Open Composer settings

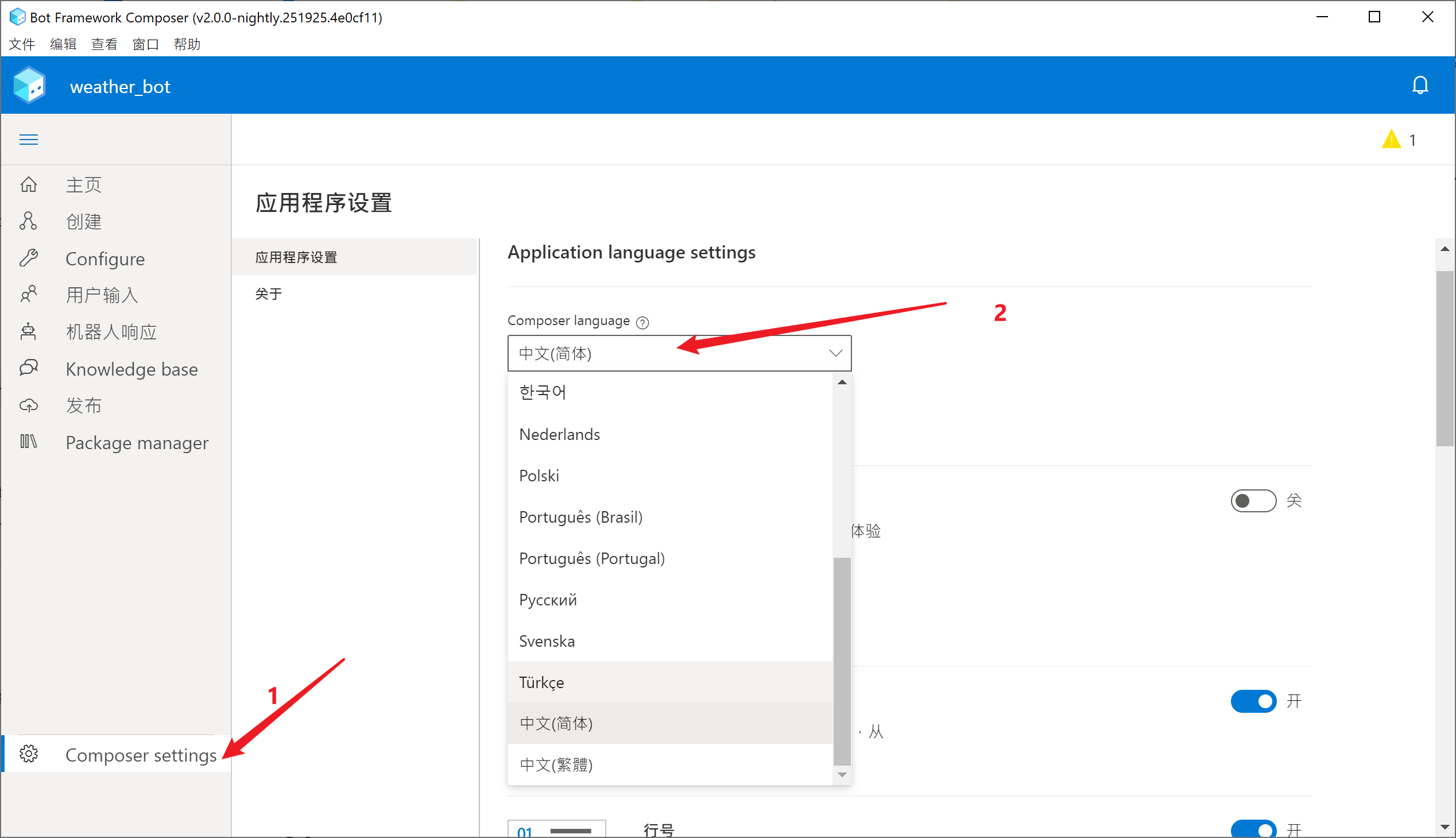(x=140, y=755)
